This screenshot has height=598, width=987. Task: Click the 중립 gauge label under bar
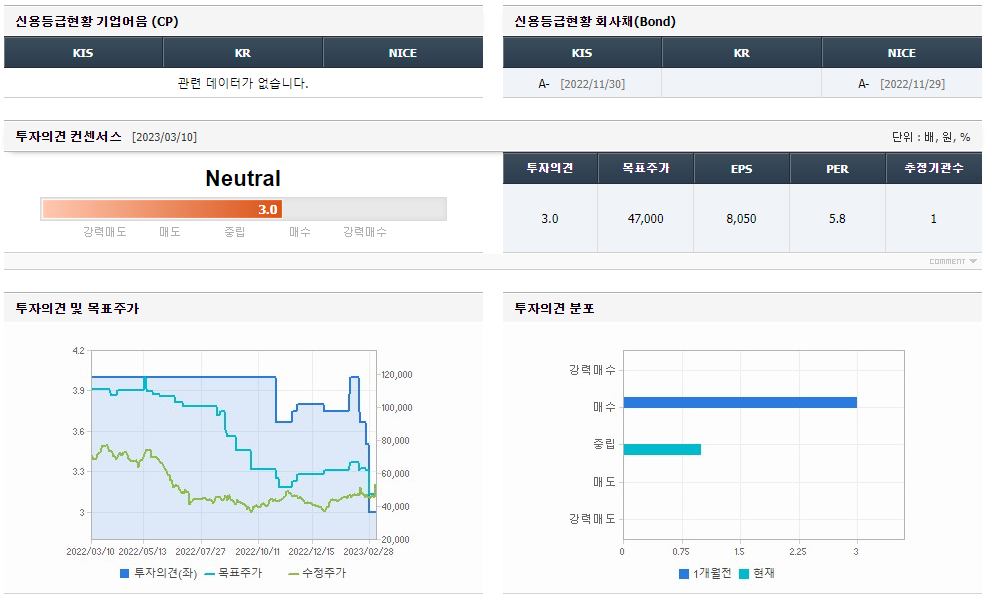235,232
